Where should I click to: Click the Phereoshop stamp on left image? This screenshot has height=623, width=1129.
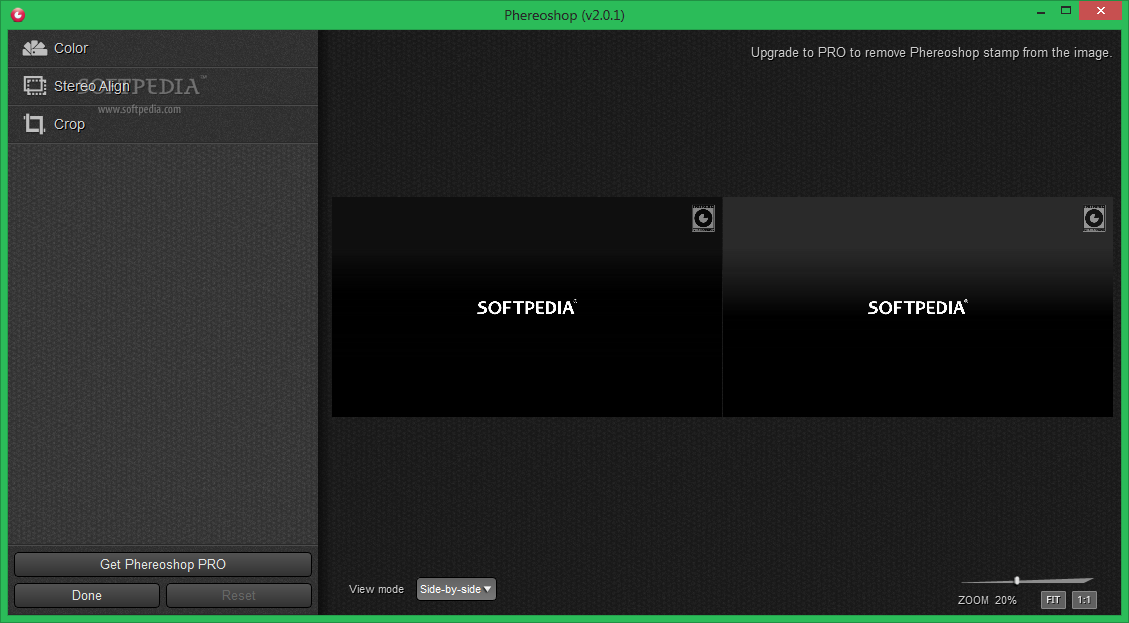[x=703, y=218]
